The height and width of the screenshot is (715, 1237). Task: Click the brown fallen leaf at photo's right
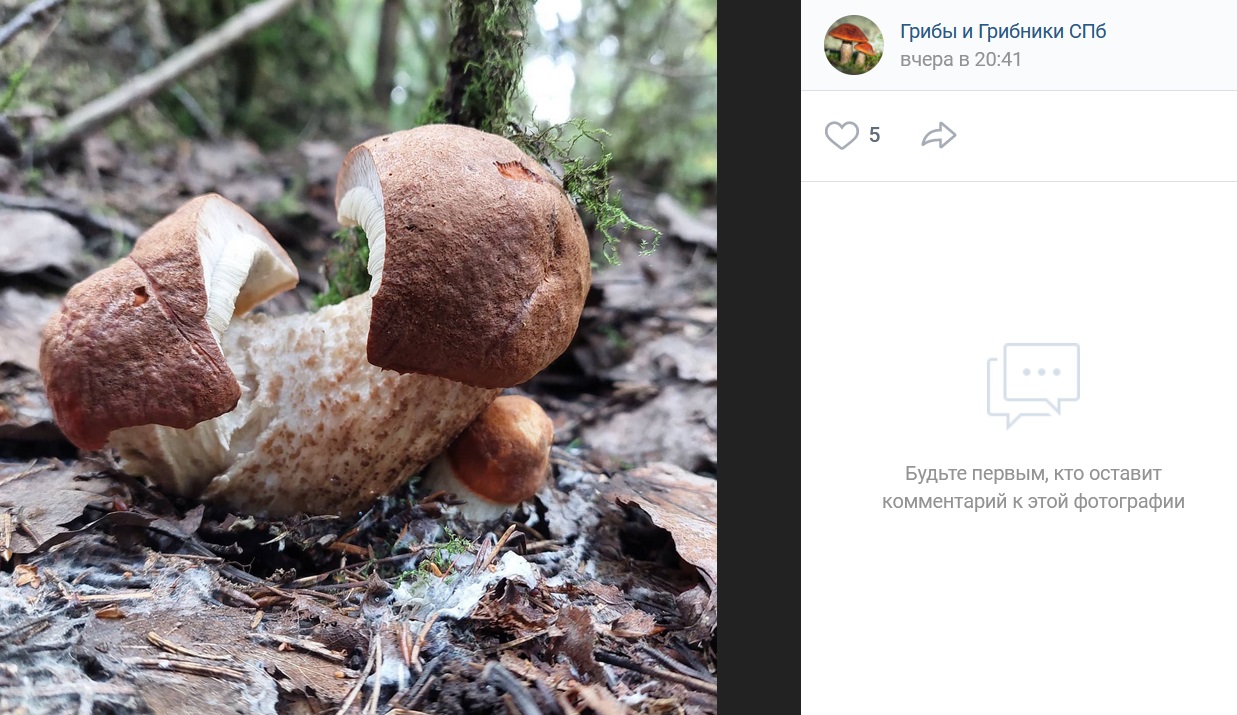pyautogui.click(x=670, y=510)
